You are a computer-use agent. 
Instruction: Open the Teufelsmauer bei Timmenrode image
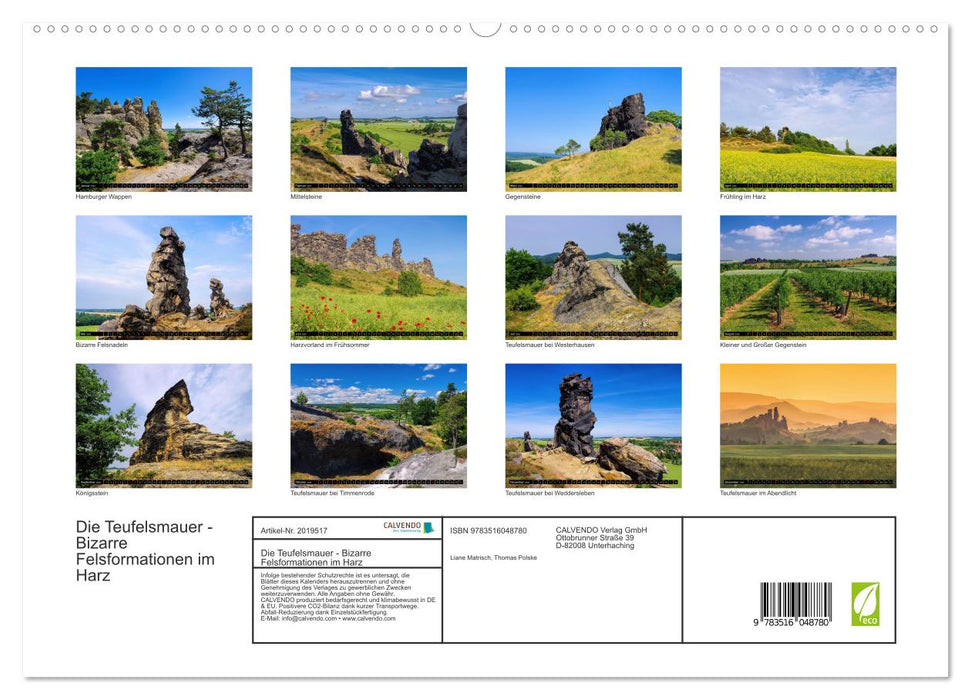tap(378, 425)
